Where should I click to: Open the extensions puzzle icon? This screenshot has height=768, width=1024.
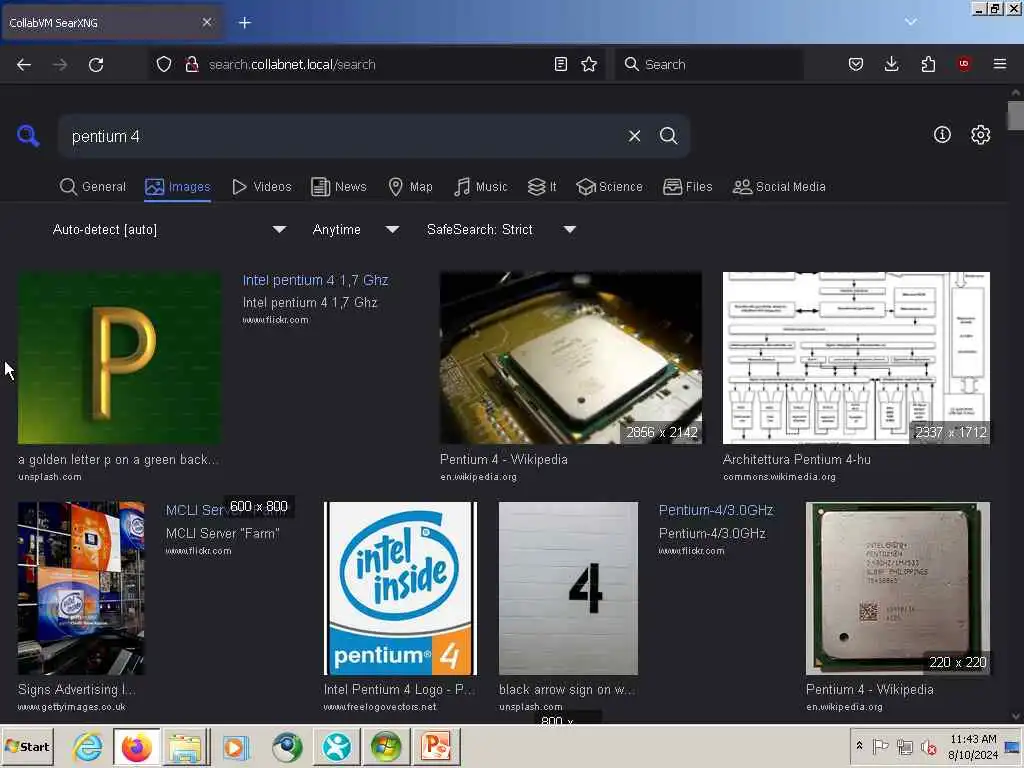pos(928,64)
